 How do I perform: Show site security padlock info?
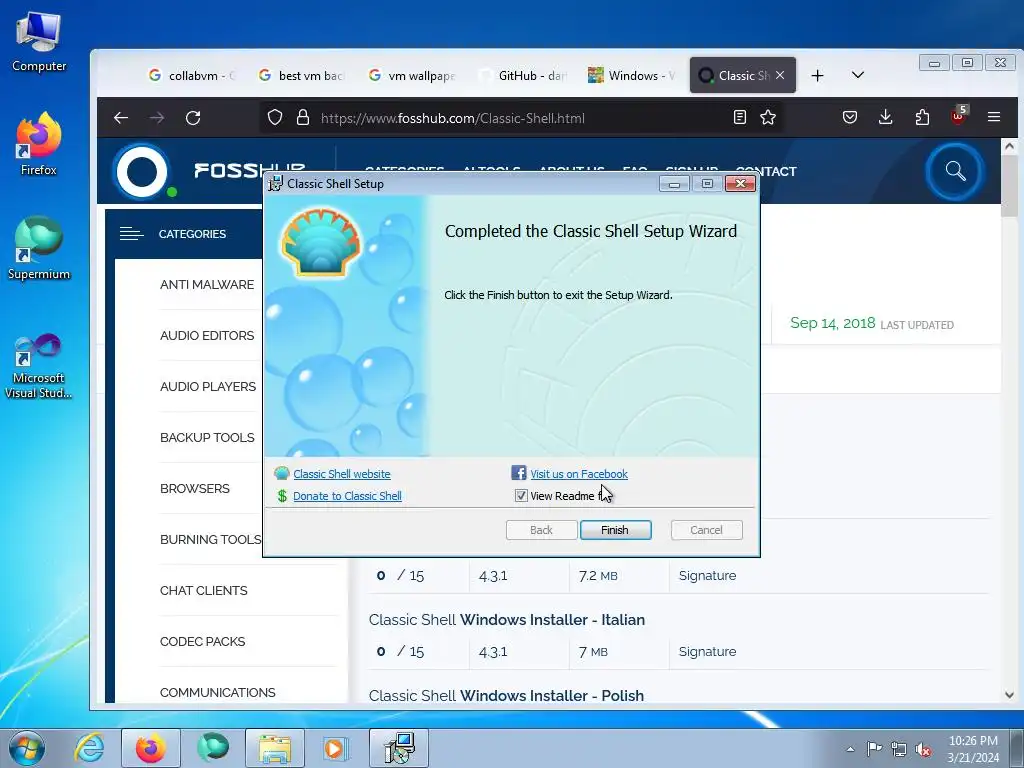pos(302,118)
